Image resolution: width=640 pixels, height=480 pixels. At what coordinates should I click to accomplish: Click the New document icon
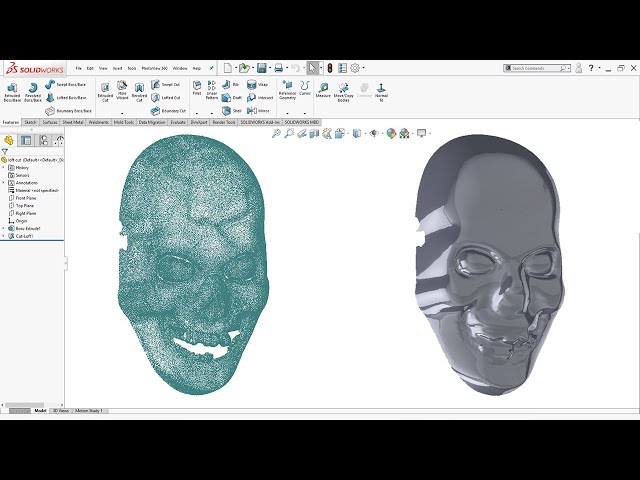[x=228, y=68]
